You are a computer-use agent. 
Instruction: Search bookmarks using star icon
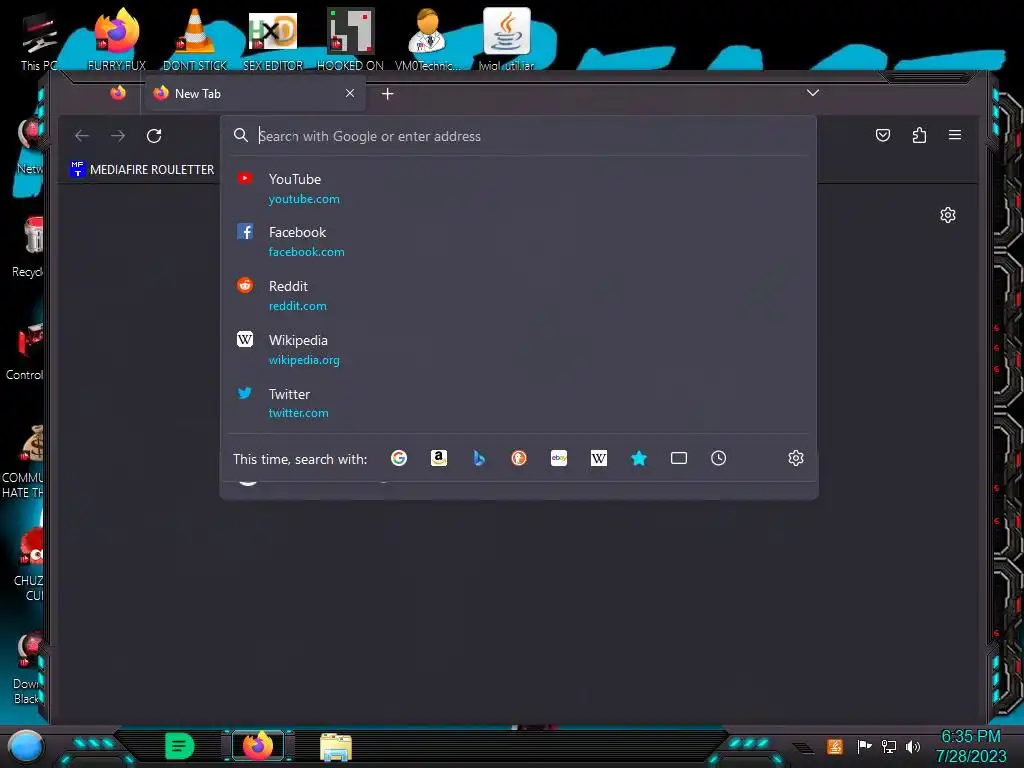coord(639,458)
